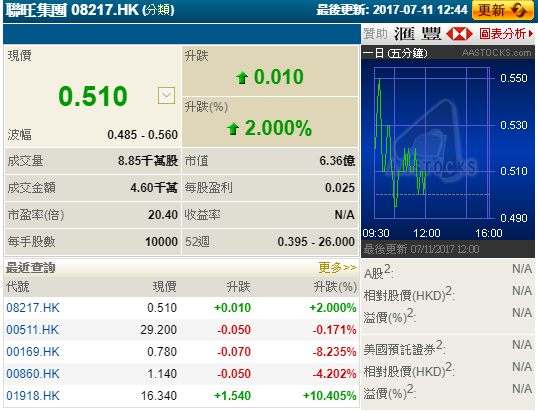
Task: Click the 收益率 N/A value
Action: coord(344,215)
